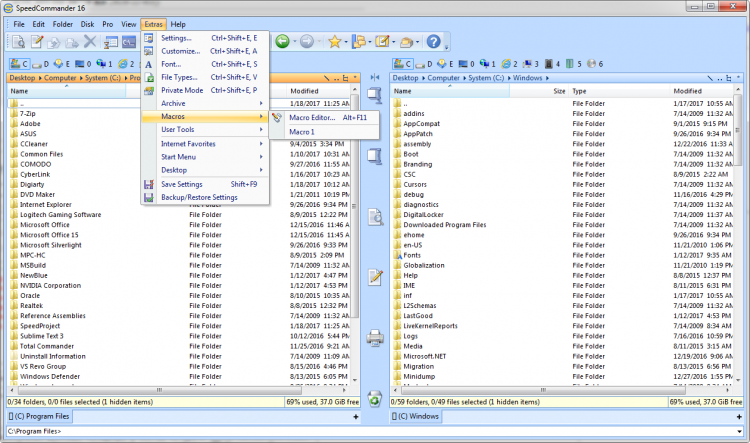
Task: Expand the Internet Favorites submenu
Action: coord(205,144)
